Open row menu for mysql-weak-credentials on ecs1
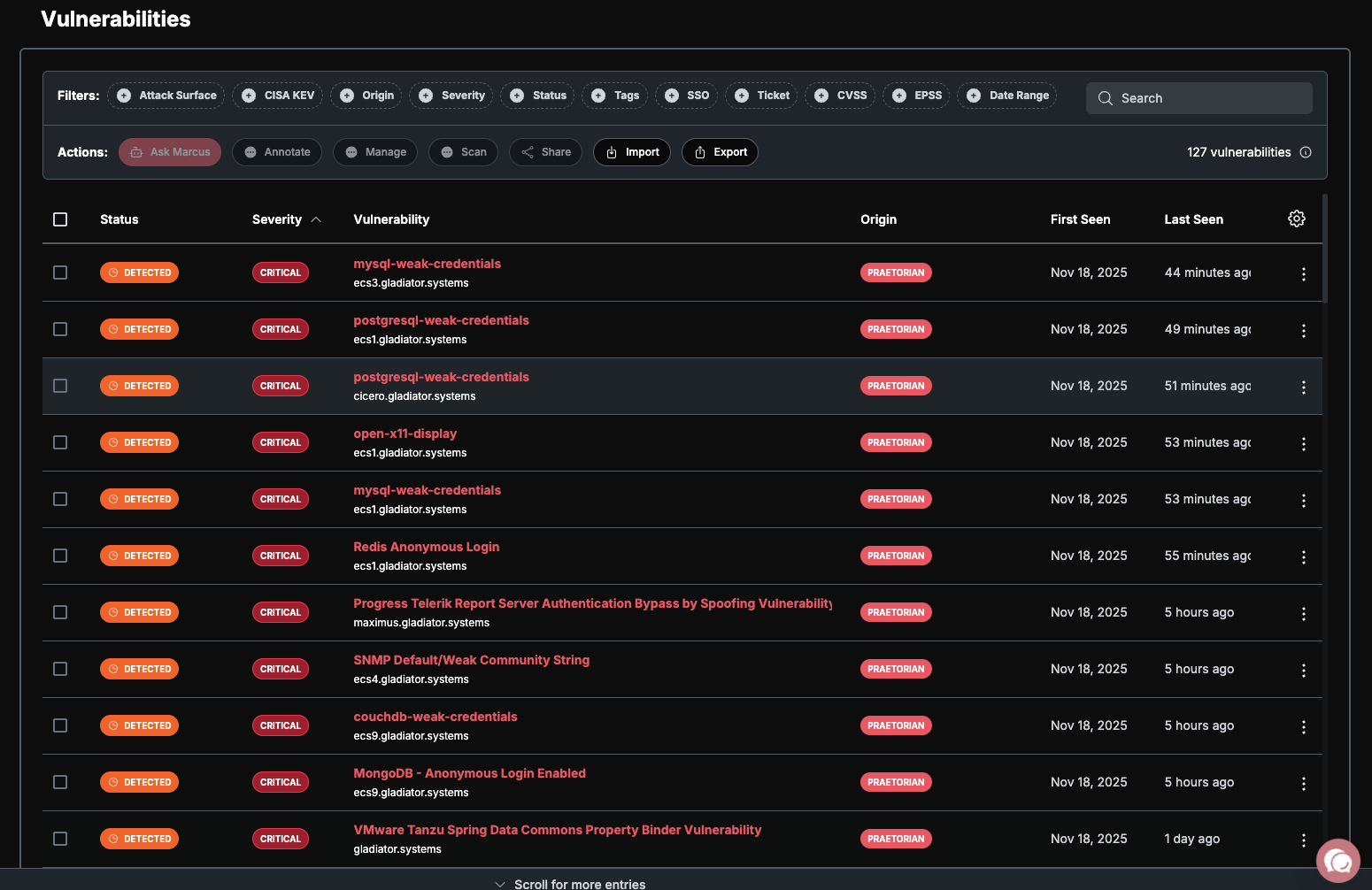Screen dimensions: 1372x890 (x=1304, y=501)
